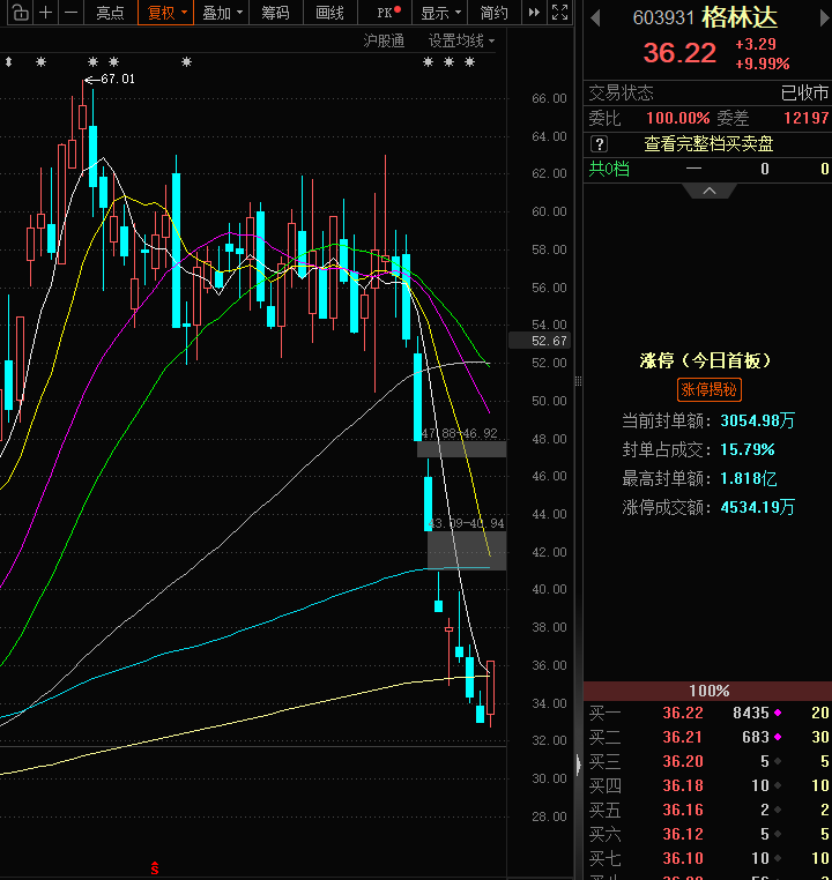Click the pink diamond next to 683
The image size is (832, 880).
pos(778,737)
